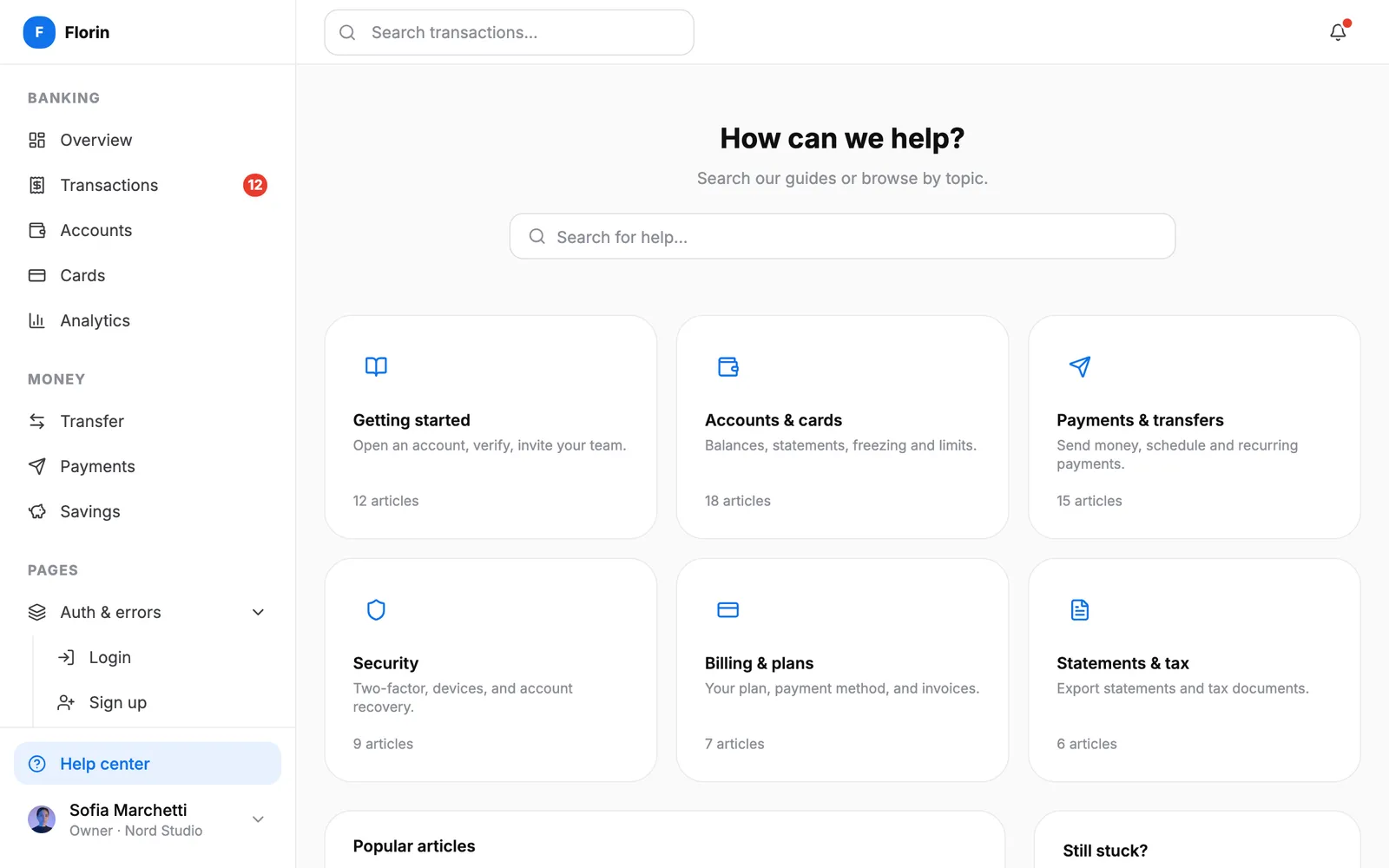Click the Savings piggy bank icon
1389x868 pixels.
(x=37, y=511)
